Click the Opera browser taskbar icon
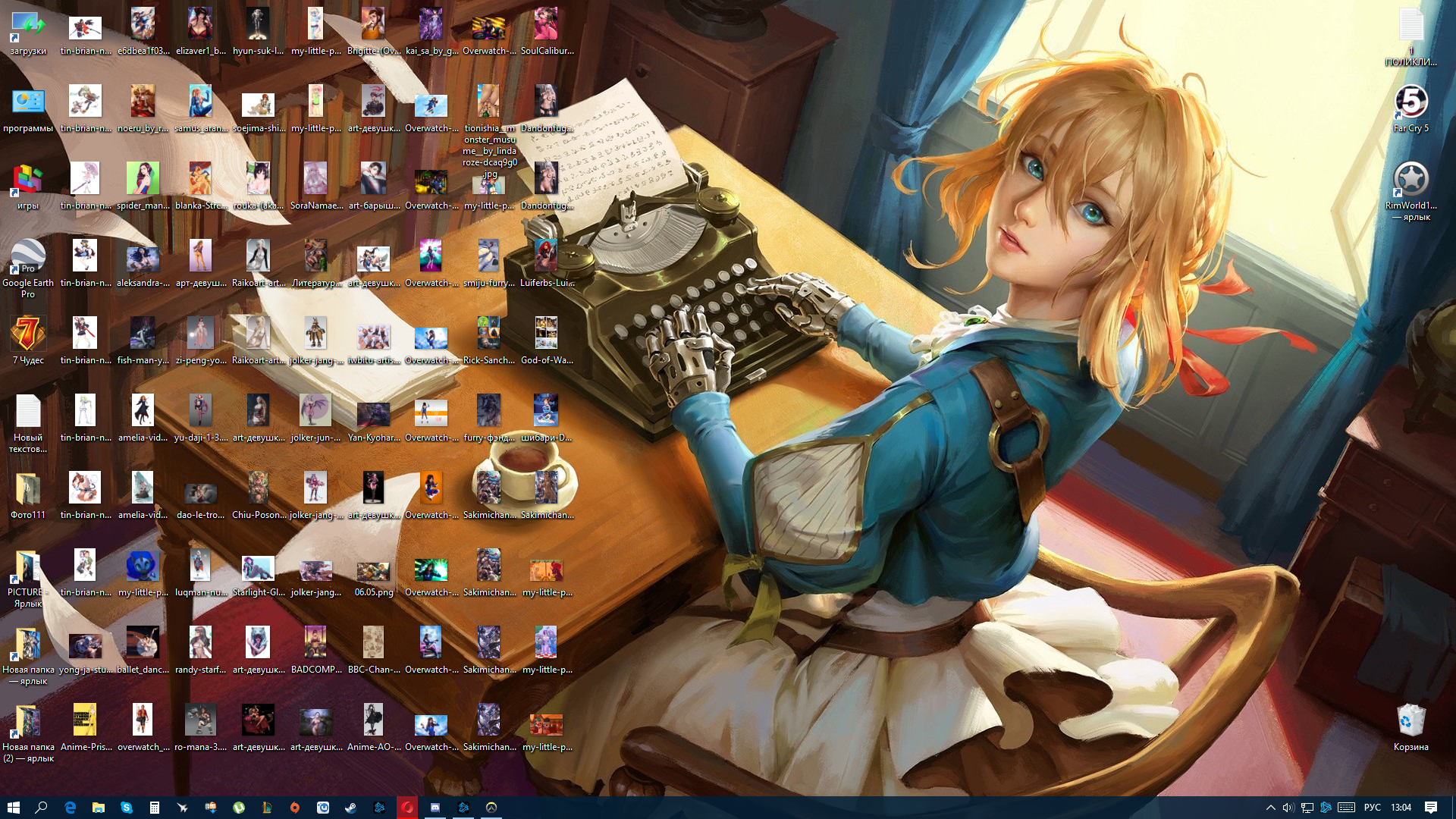 click(x=407, y=808)
